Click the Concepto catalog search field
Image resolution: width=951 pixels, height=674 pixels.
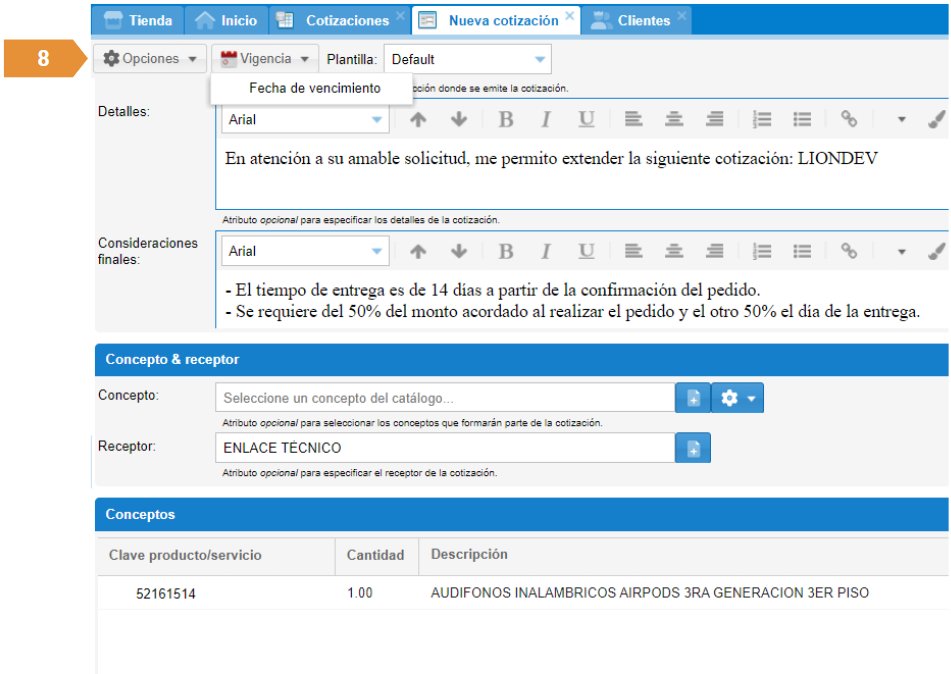click(x=445, y=398)
